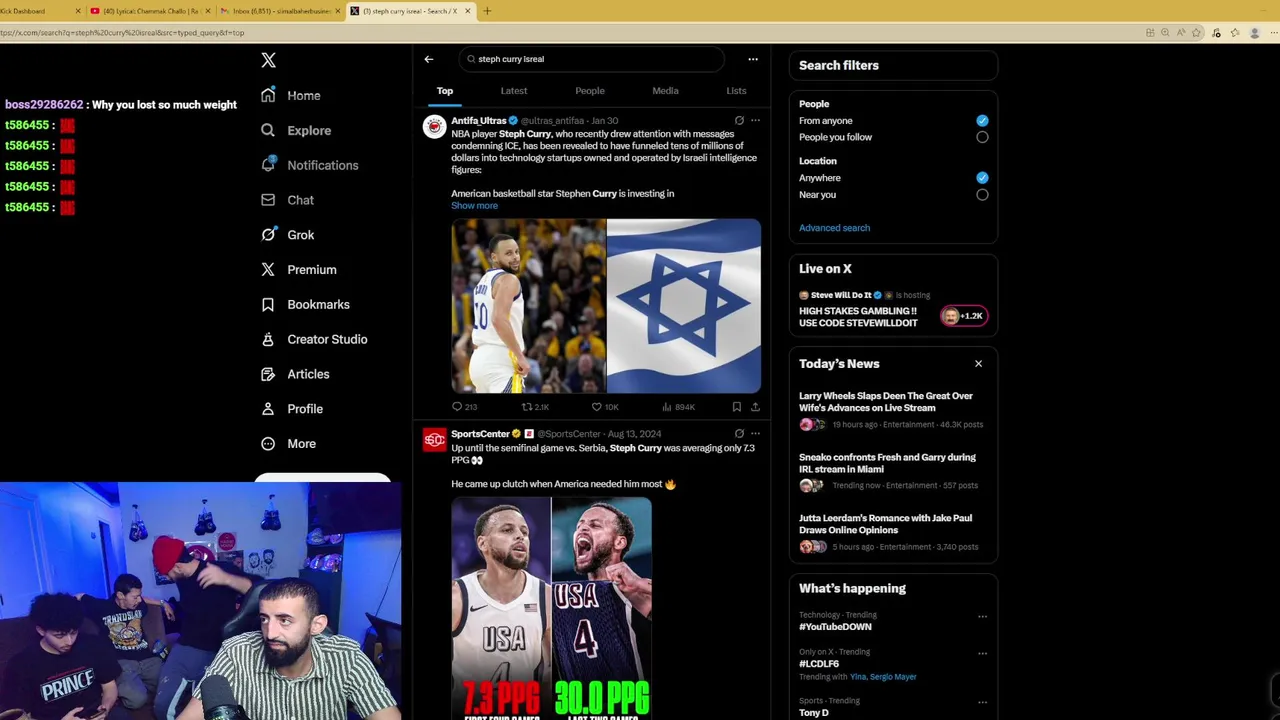Open more menu on SportsCenter post
This screenshot has width=1280, height=720.
click(755, 434)
